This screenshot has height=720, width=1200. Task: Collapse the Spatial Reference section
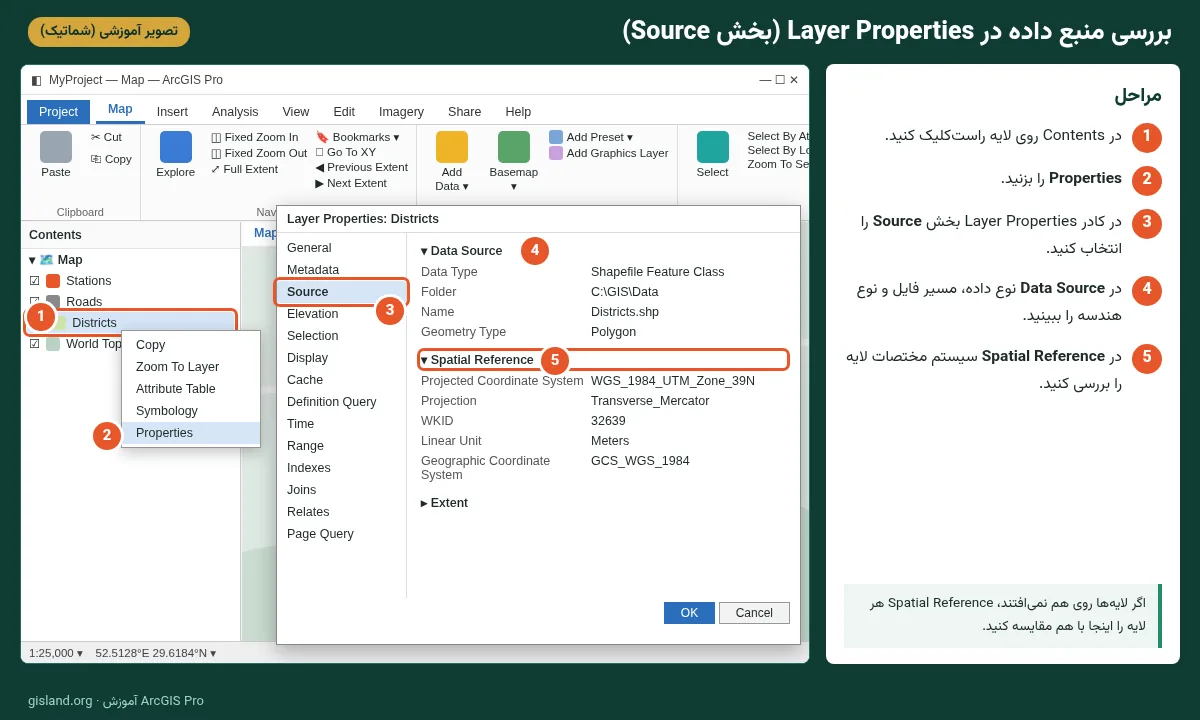coord(424,360)
